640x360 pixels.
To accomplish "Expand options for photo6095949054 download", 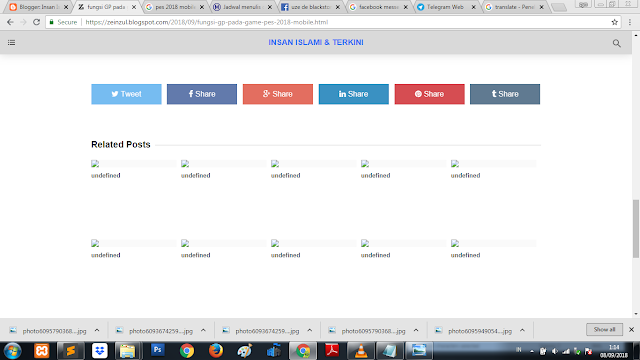I will (522, 331).
